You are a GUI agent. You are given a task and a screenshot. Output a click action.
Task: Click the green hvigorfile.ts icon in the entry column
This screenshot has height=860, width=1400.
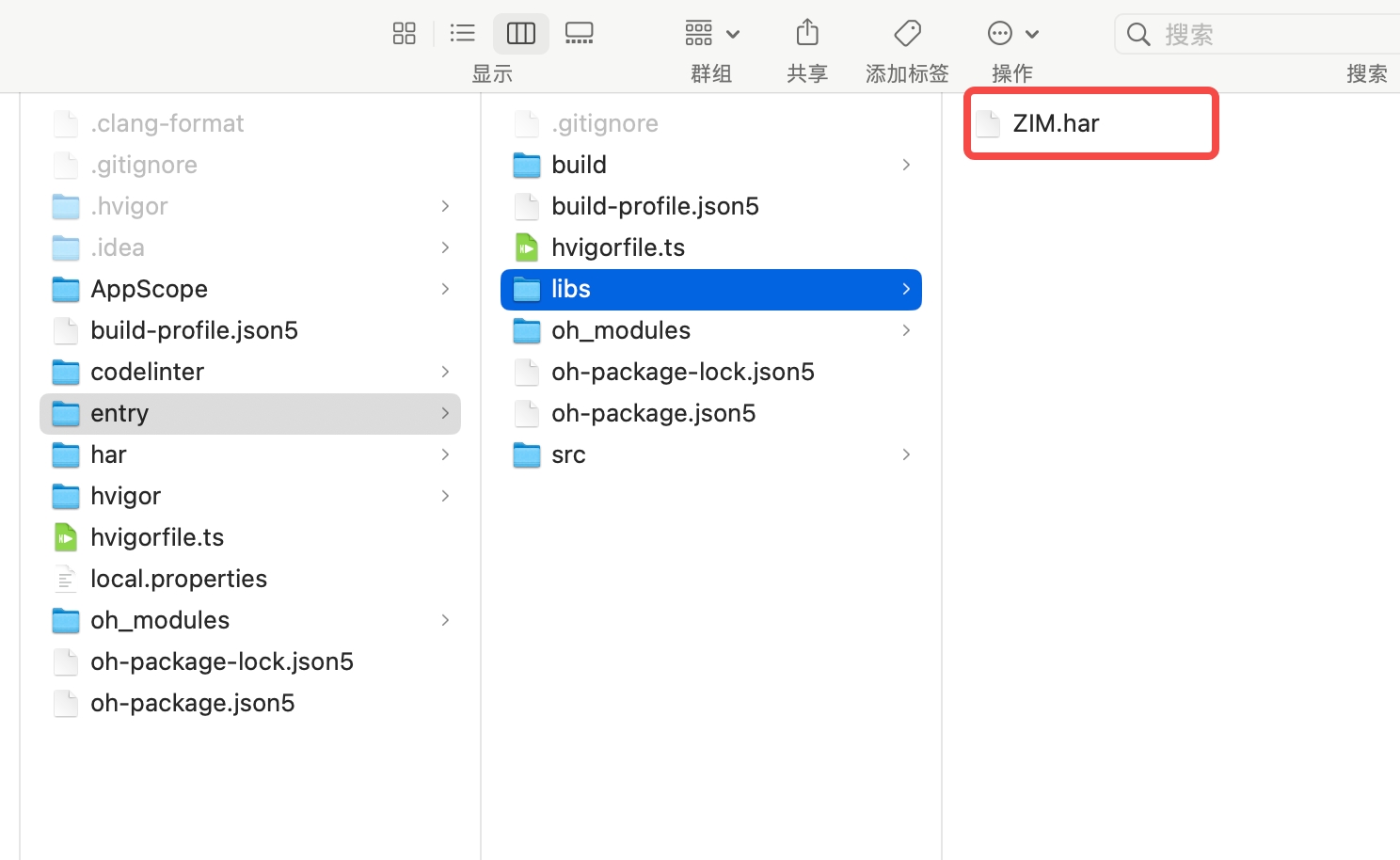coord(527,247)
